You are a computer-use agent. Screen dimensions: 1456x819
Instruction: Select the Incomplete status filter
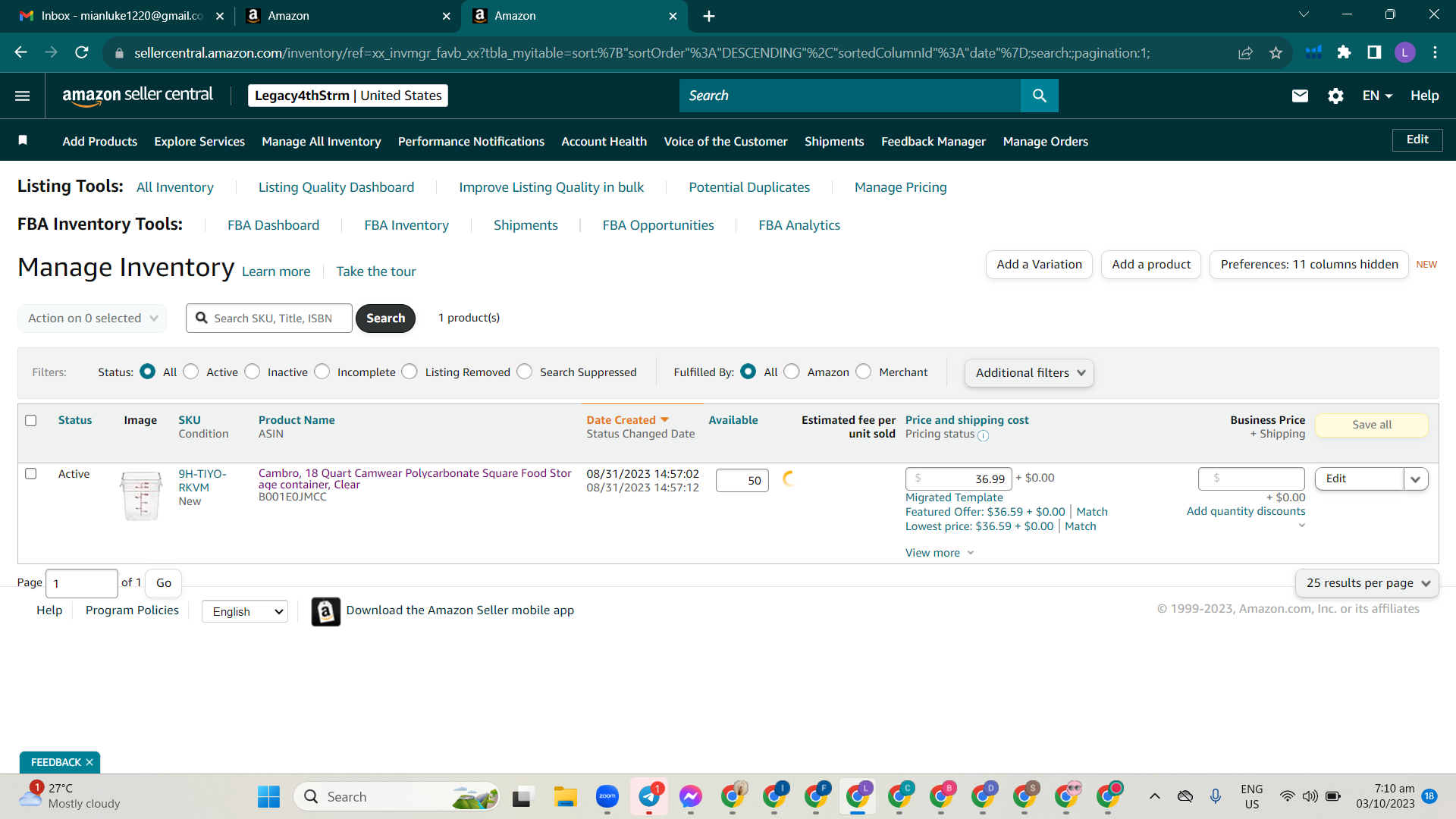tap(322, 372)
